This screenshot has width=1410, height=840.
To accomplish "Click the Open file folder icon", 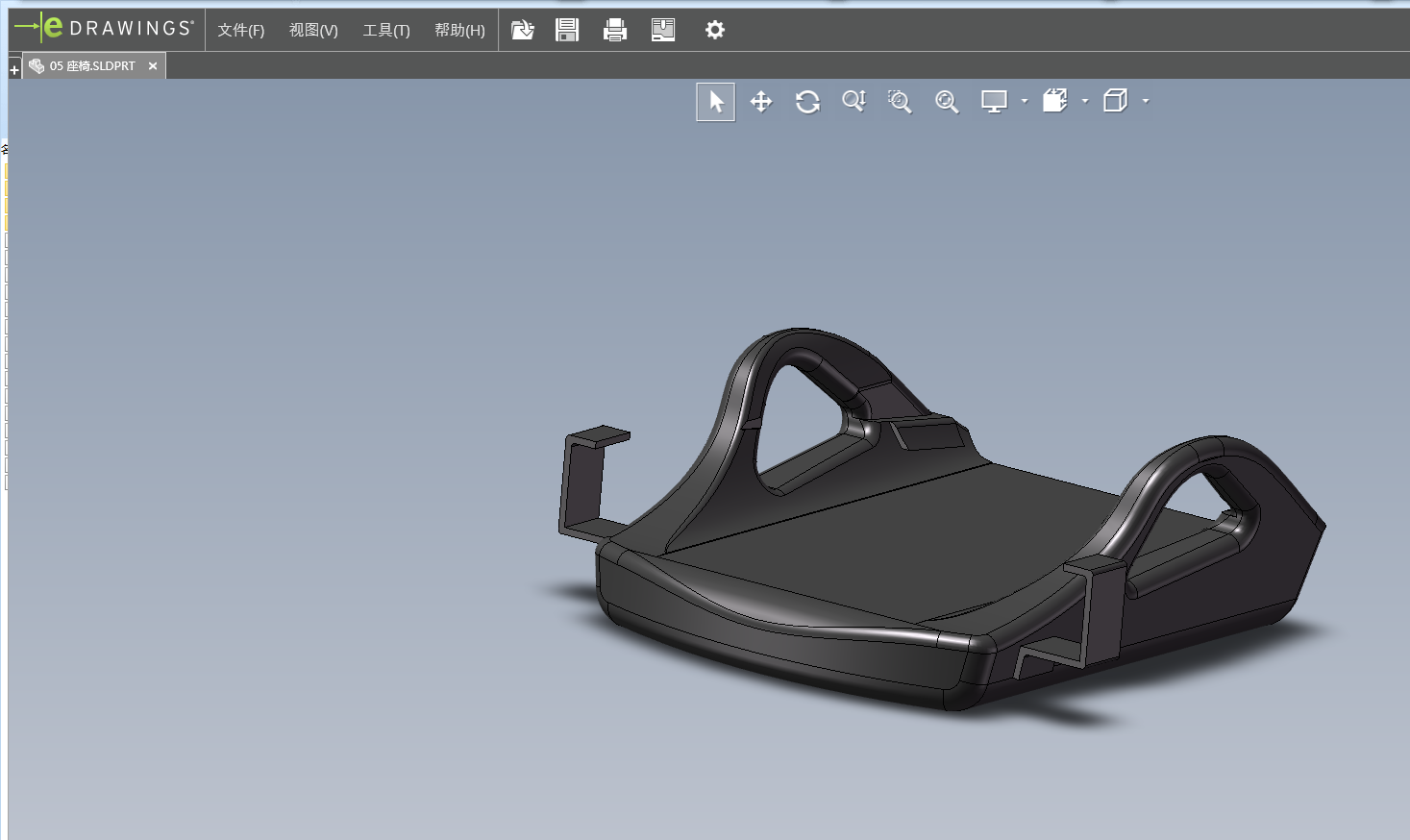I will pos(522,30).
